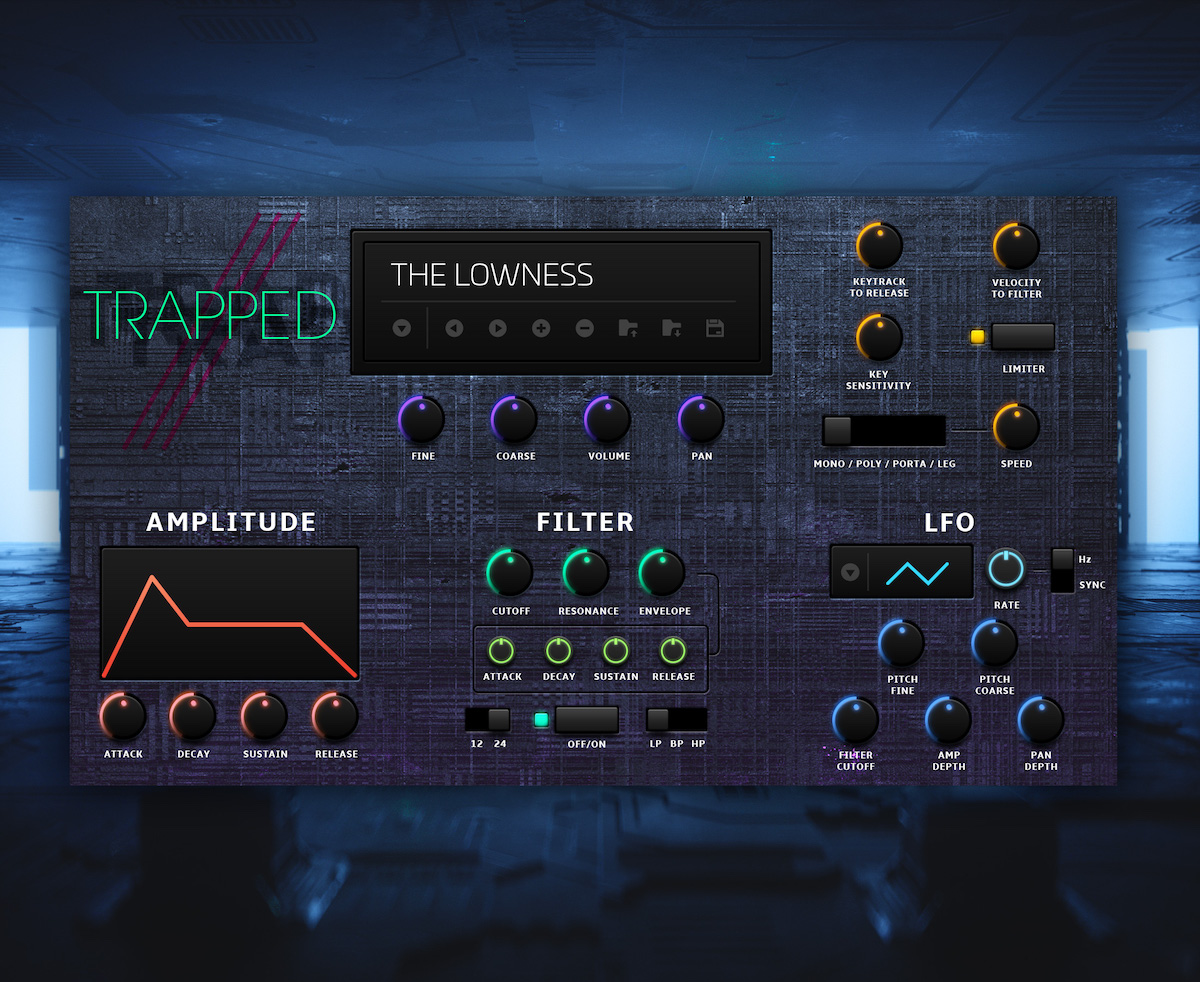This screenshot has height=982, width=1200.
Task: Click the VELOCITY TO FILTER knob
Action: click(1016, 246)
